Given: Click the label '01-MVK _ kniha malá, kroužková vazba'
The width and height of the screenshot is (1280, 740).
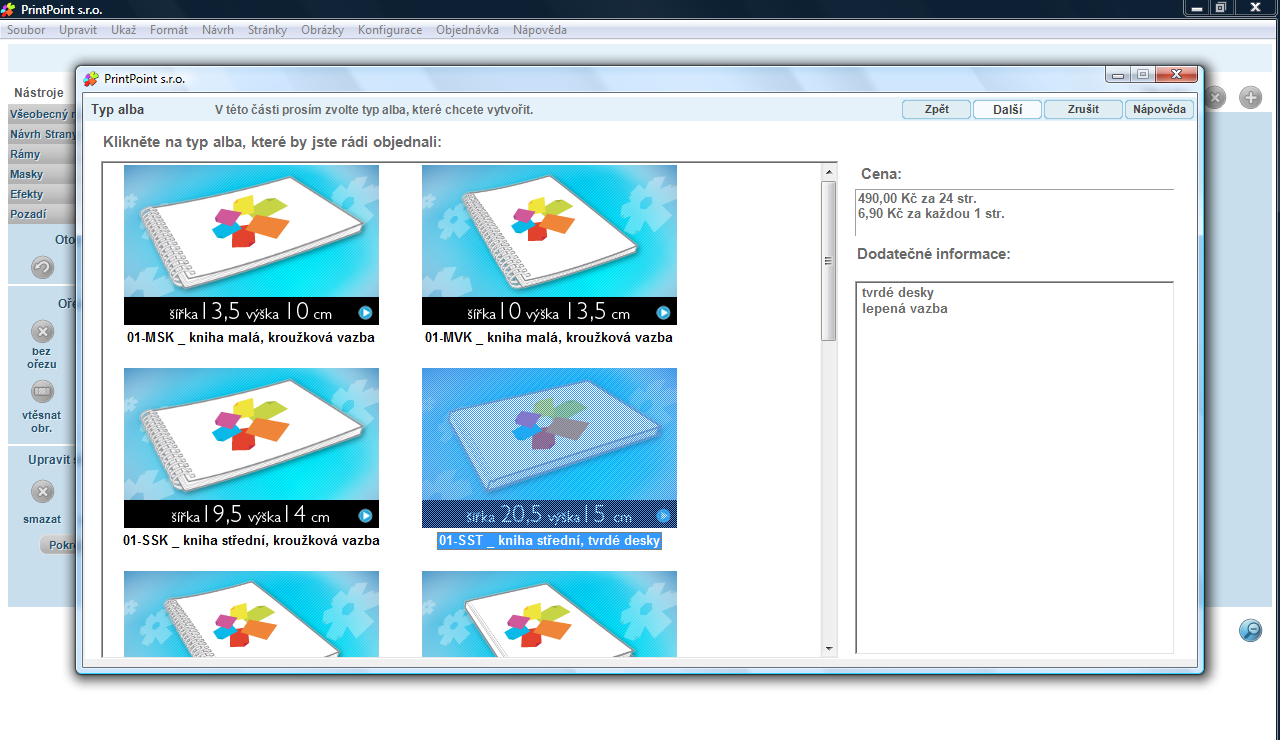Looking at the screenshot, I should point(549,338).
